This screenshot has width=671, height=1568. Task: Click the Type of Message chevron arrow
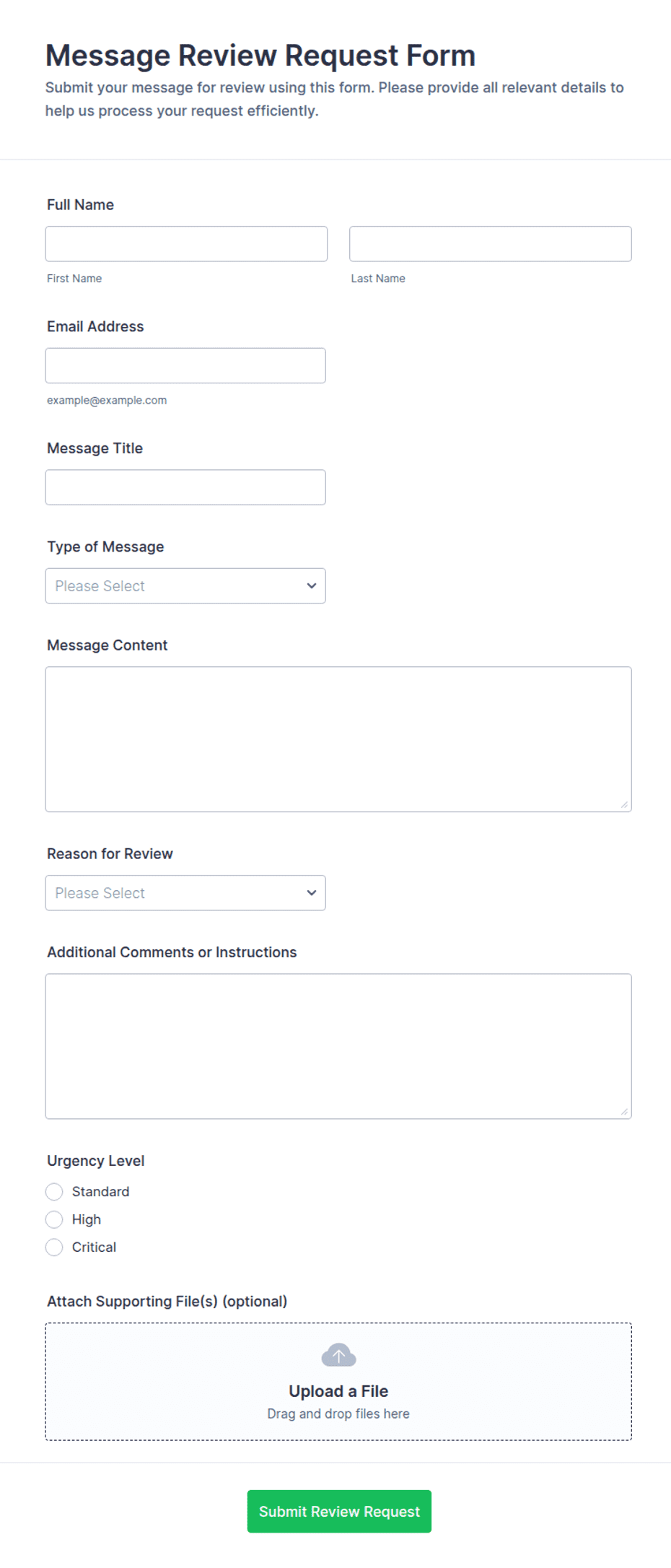tap(312, 585)
